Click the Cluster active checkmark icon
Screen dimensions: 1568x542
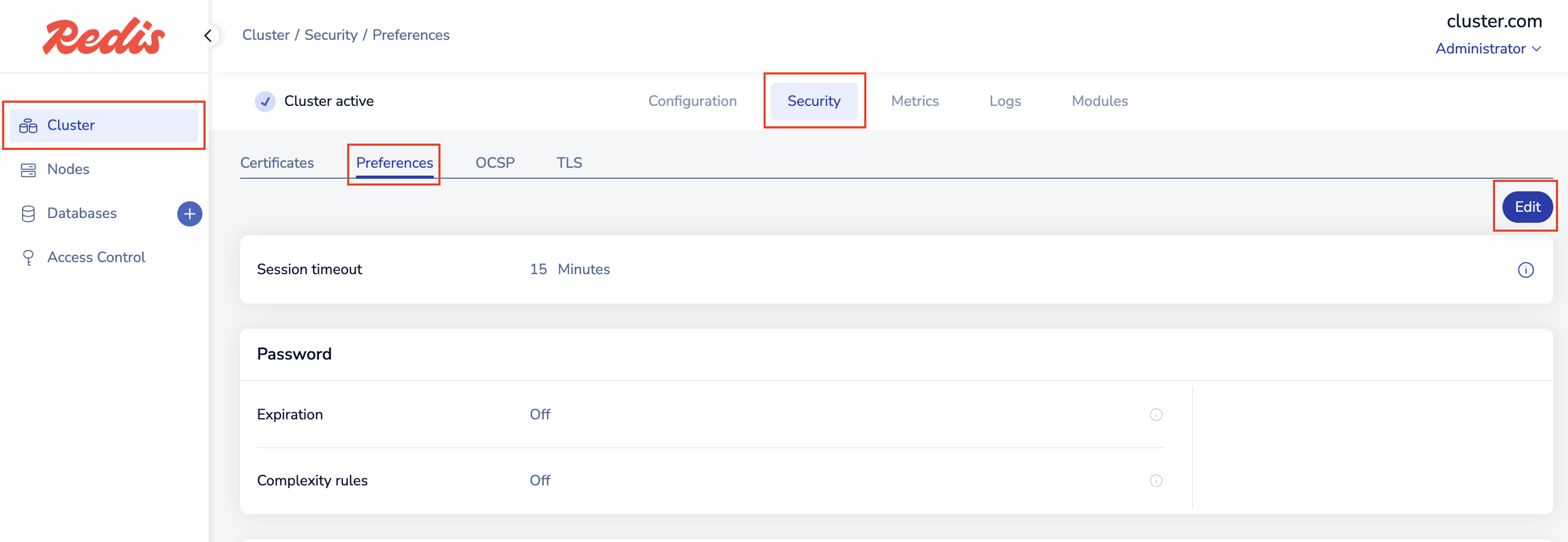point(265,101)
